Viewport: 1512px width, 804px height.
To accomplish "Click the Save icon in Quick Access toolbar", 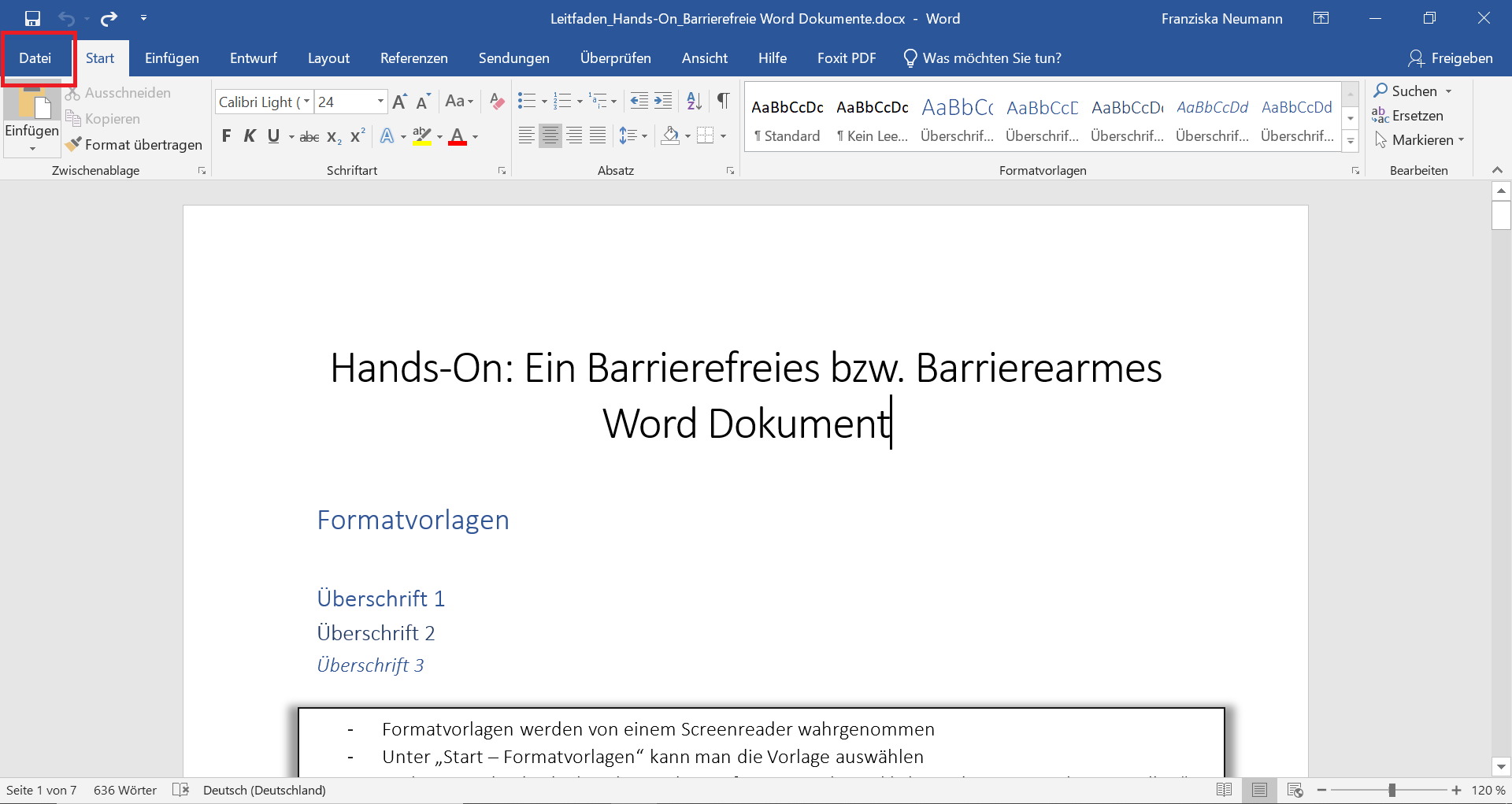I will tap(32, 18).
